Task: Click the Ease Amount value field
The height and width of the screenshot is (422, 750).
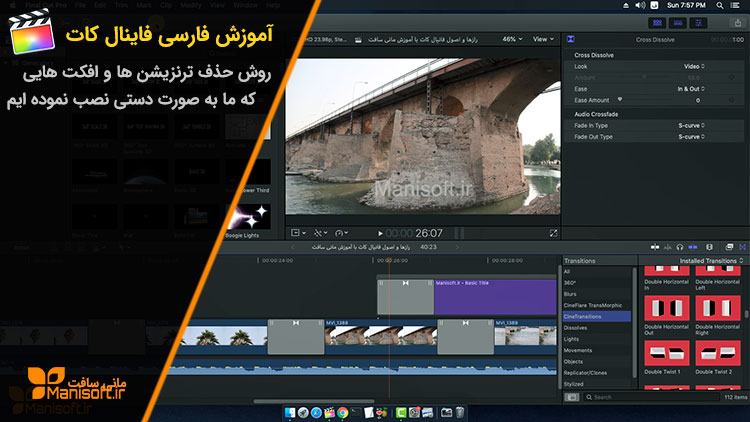Action: pos(698,100)
